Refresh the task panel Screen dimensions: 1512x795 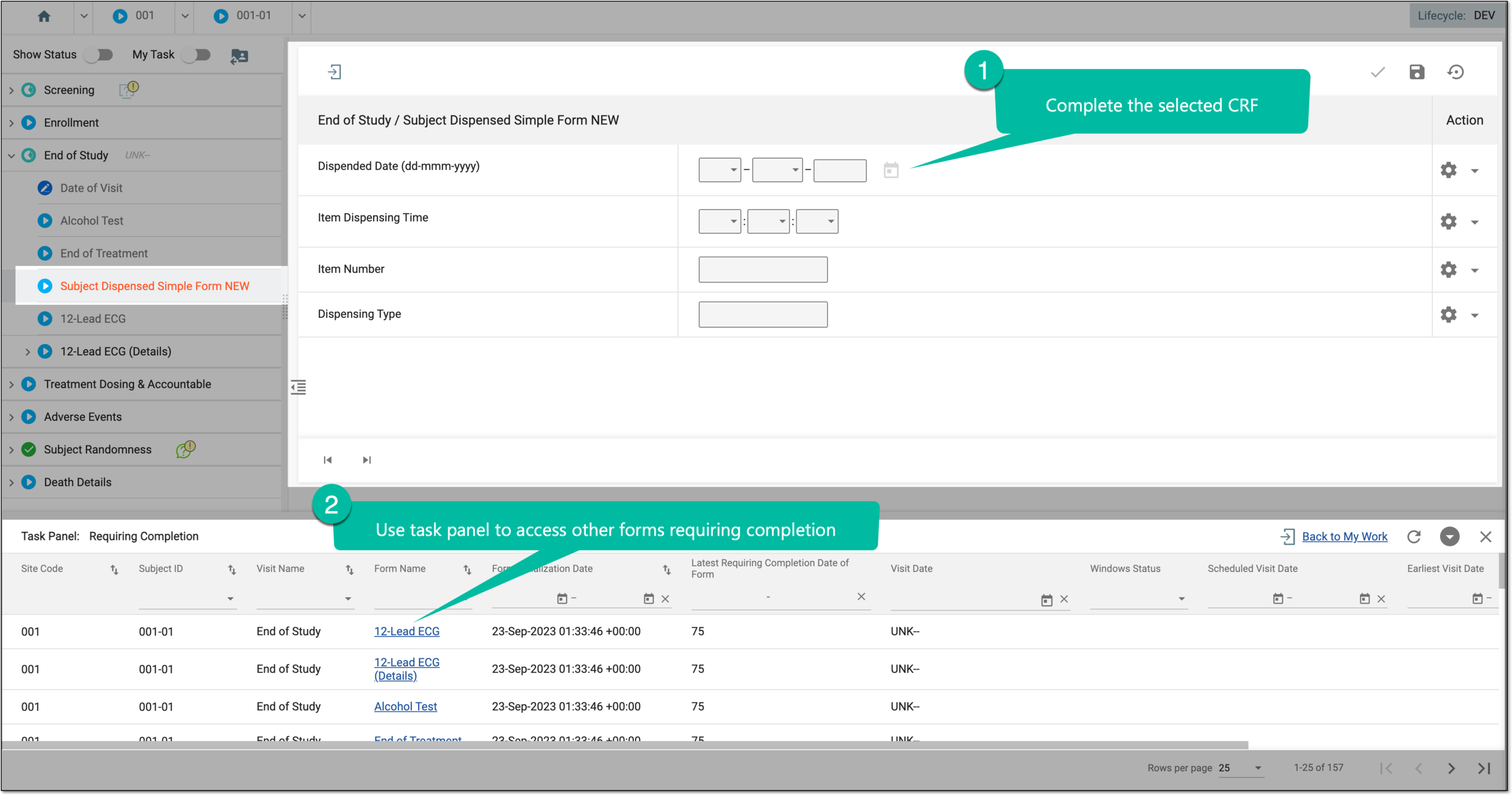(x=1413, y=537)
